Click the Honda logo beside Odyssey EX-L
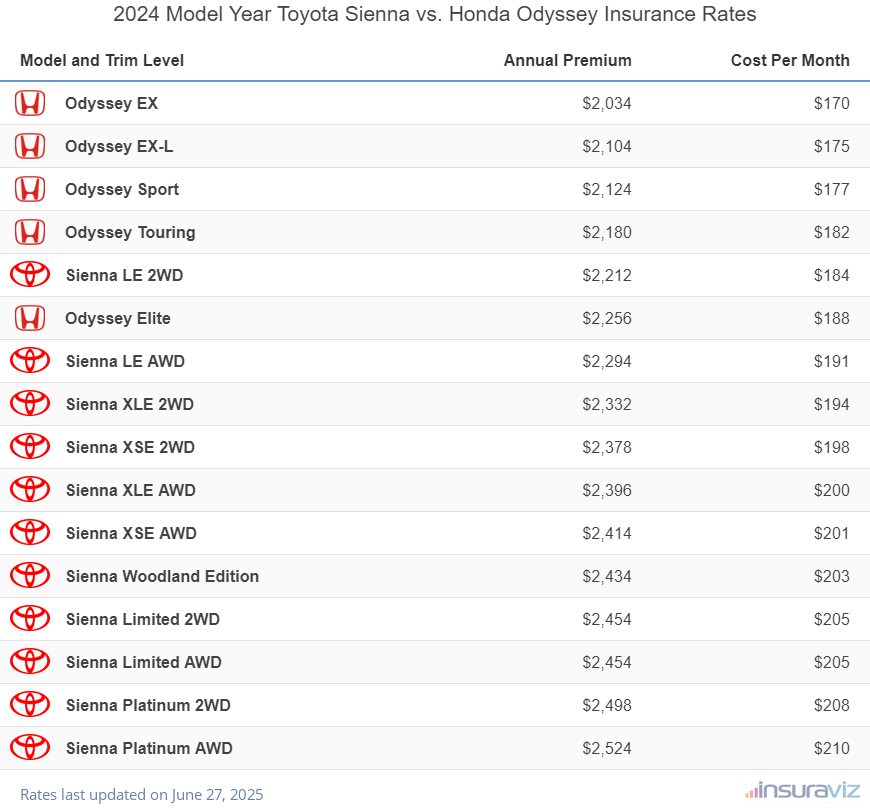Image resolution: width=870 pixels, height=810 pixels. tap(30, 146)
